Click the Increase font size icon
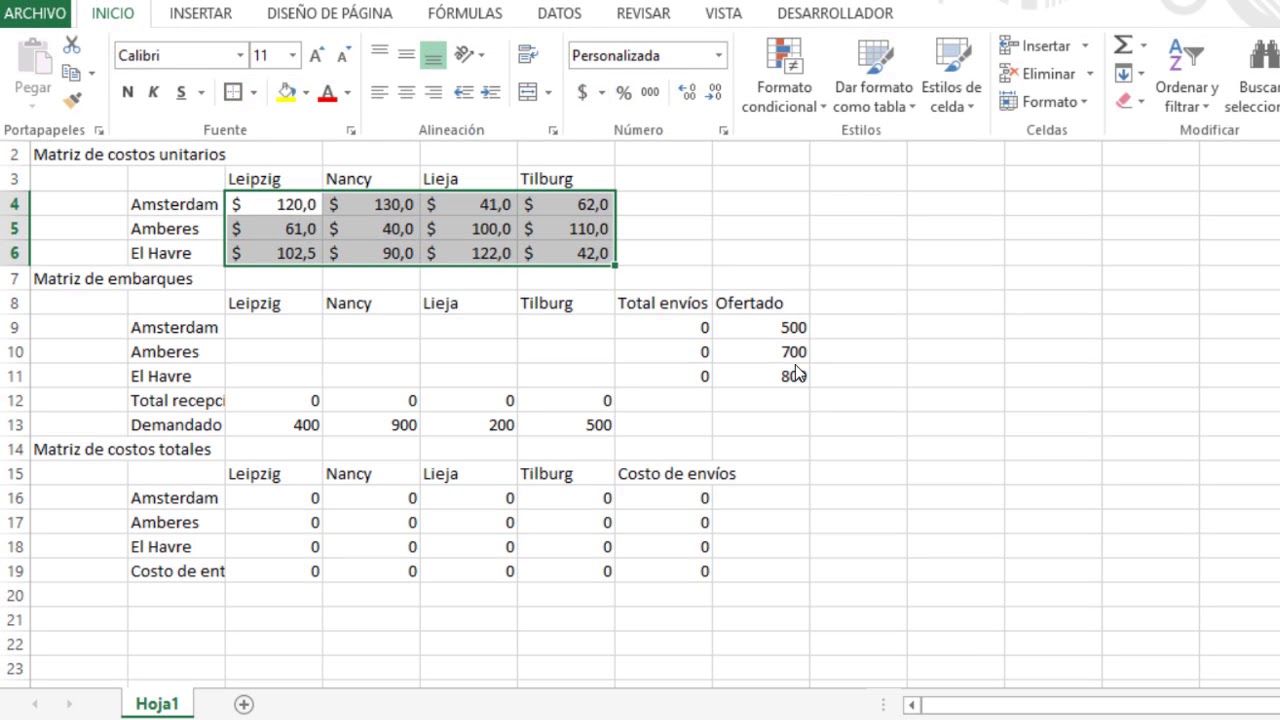The height and width of the screenshot is (720, 1280). tap(316, 56)
